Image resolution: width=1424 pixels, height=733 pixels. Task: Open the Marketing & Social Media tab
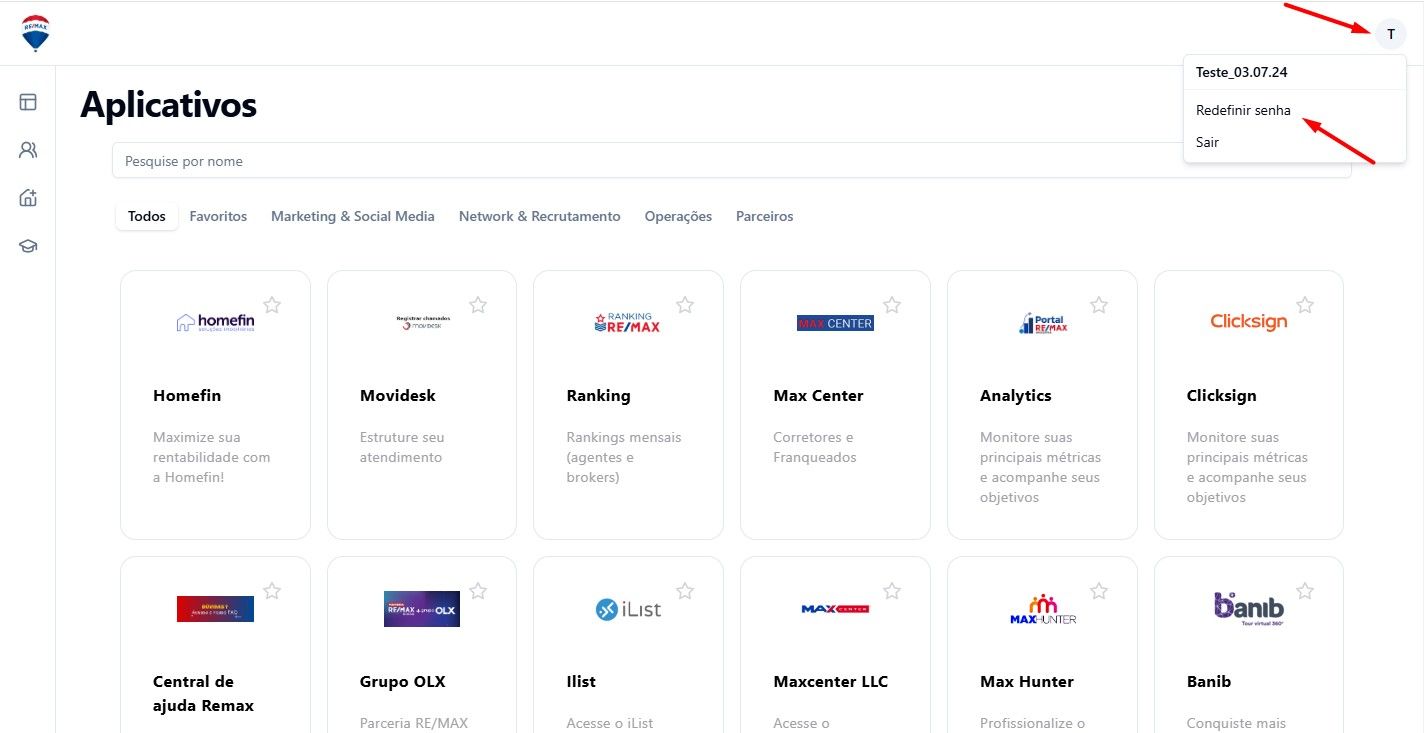tap(353, 216)
